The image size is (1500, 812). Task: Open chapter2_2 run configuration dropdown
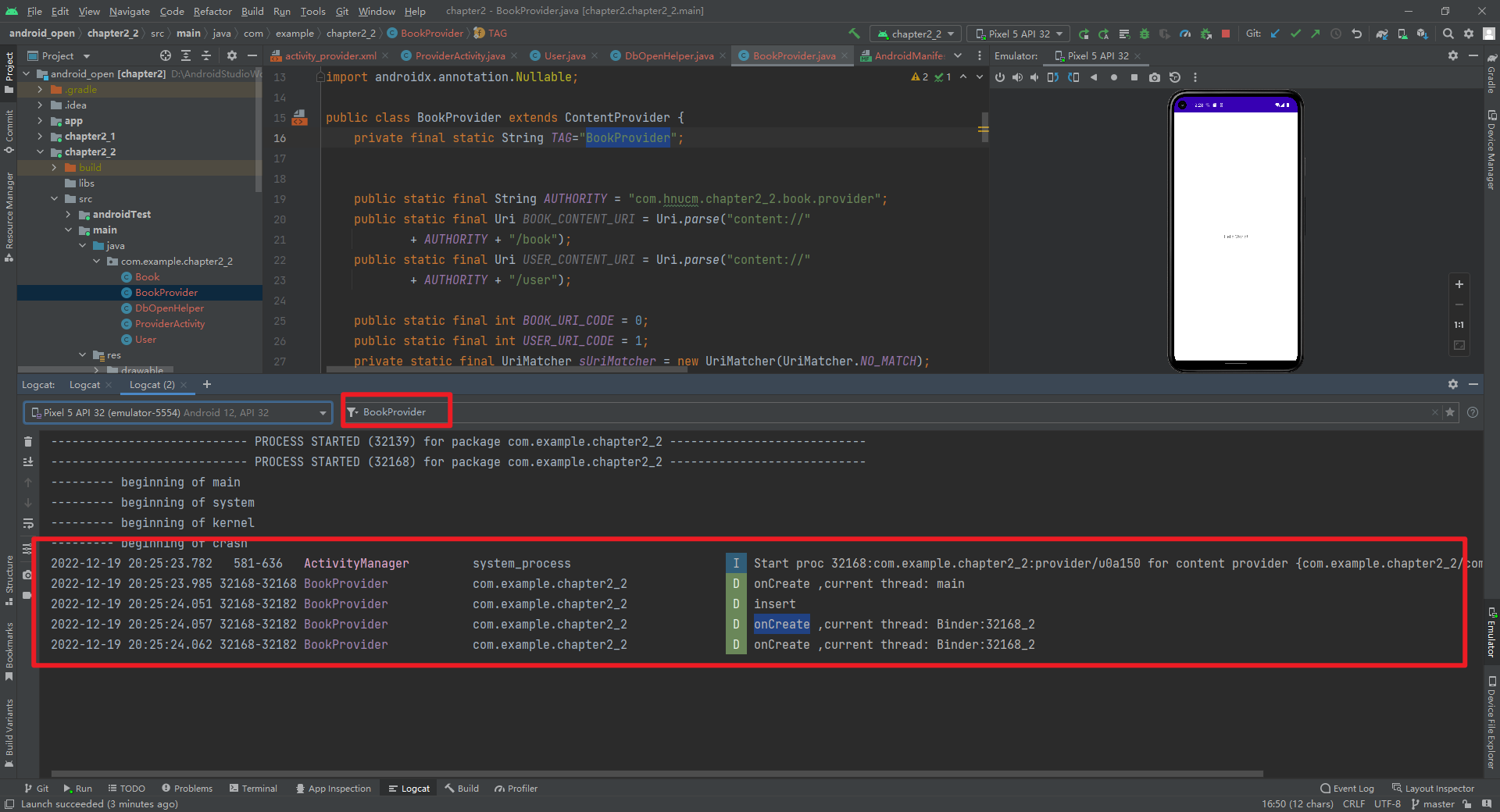916,34
